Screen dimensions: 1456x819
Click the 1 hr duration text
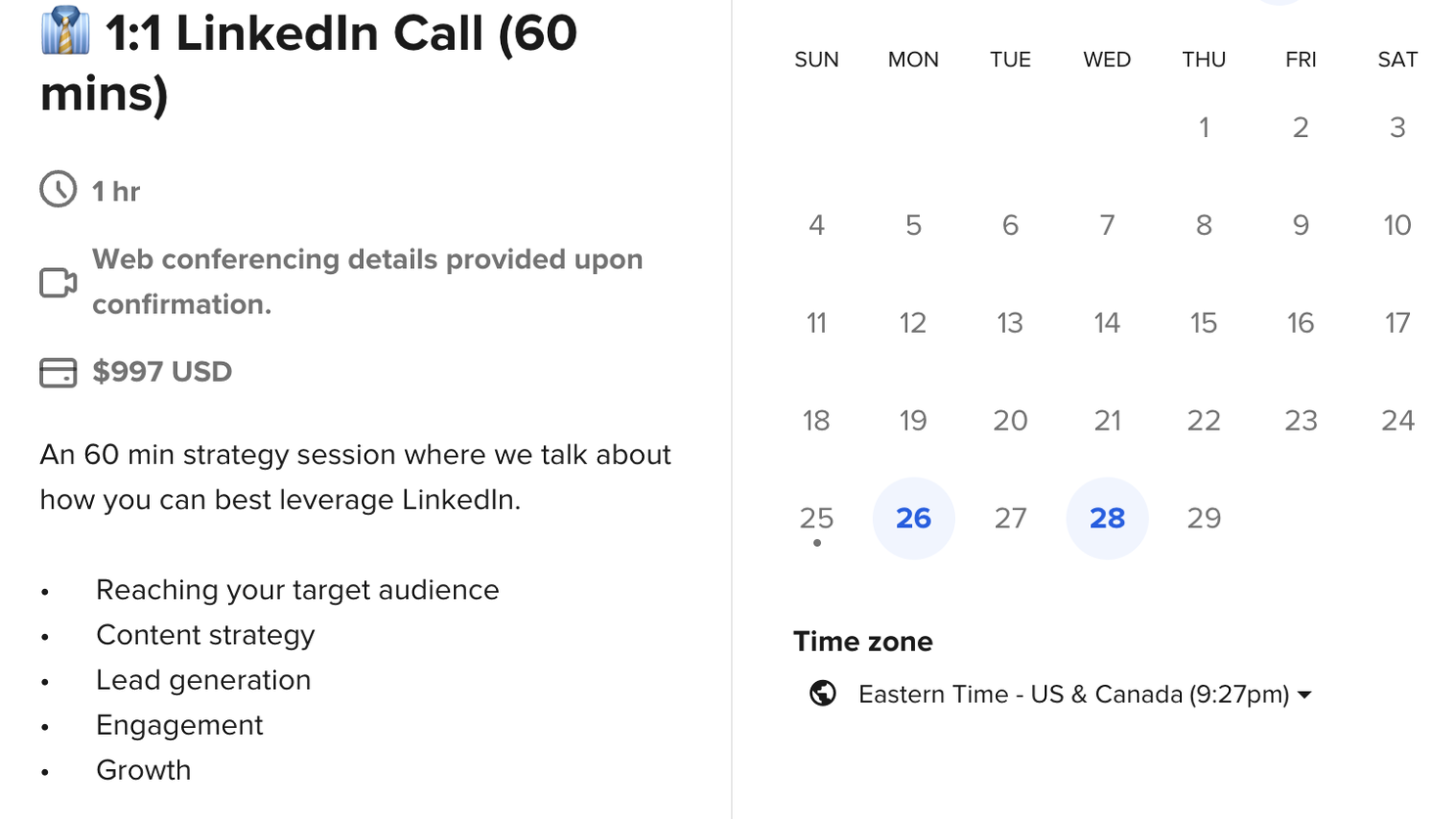point(115,191)
